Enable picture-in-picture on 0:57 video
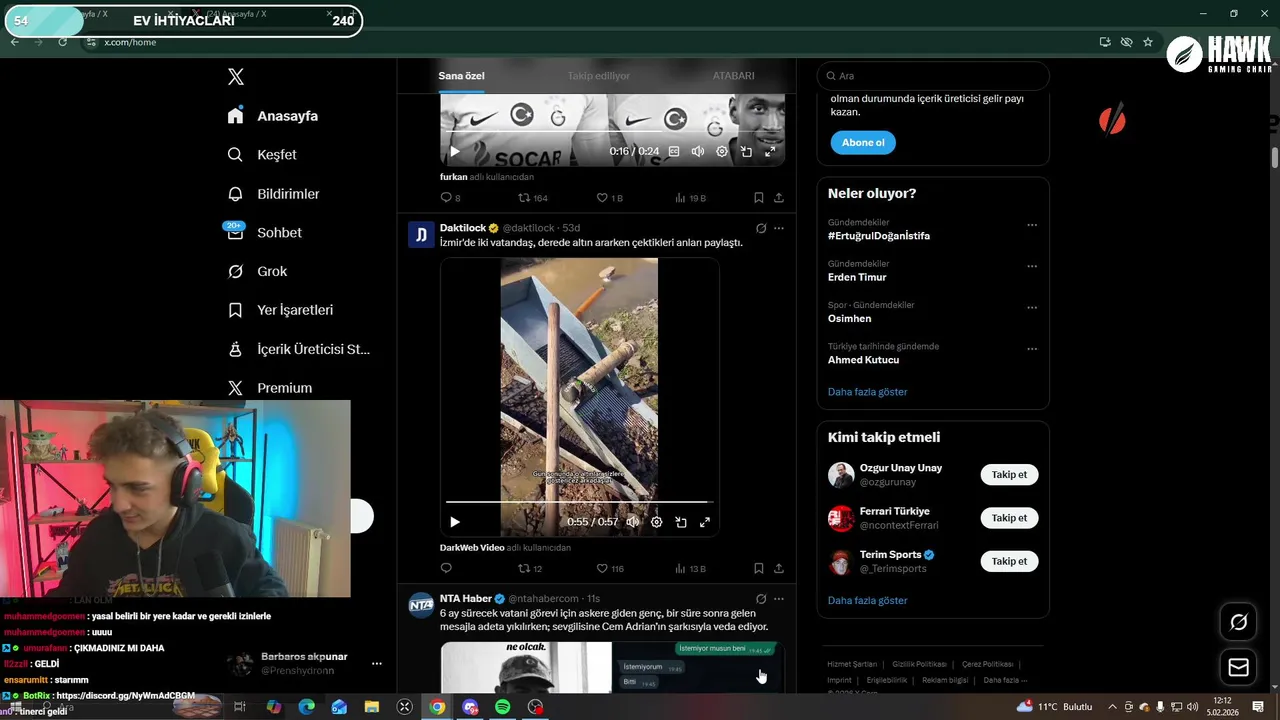This screenshot has width=1280, height=720. click(681, 522)
